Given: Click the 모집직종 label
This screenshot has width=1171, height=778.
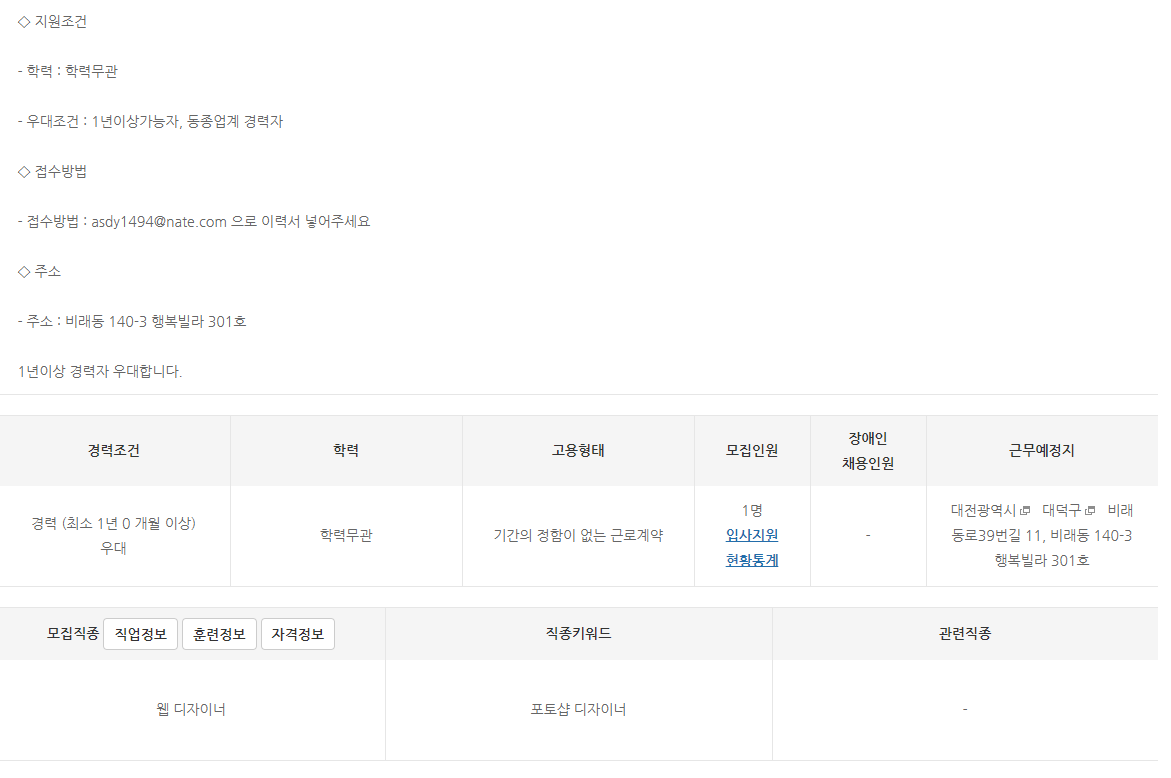Looking at the screenshot, I should (x=72, y=634).
